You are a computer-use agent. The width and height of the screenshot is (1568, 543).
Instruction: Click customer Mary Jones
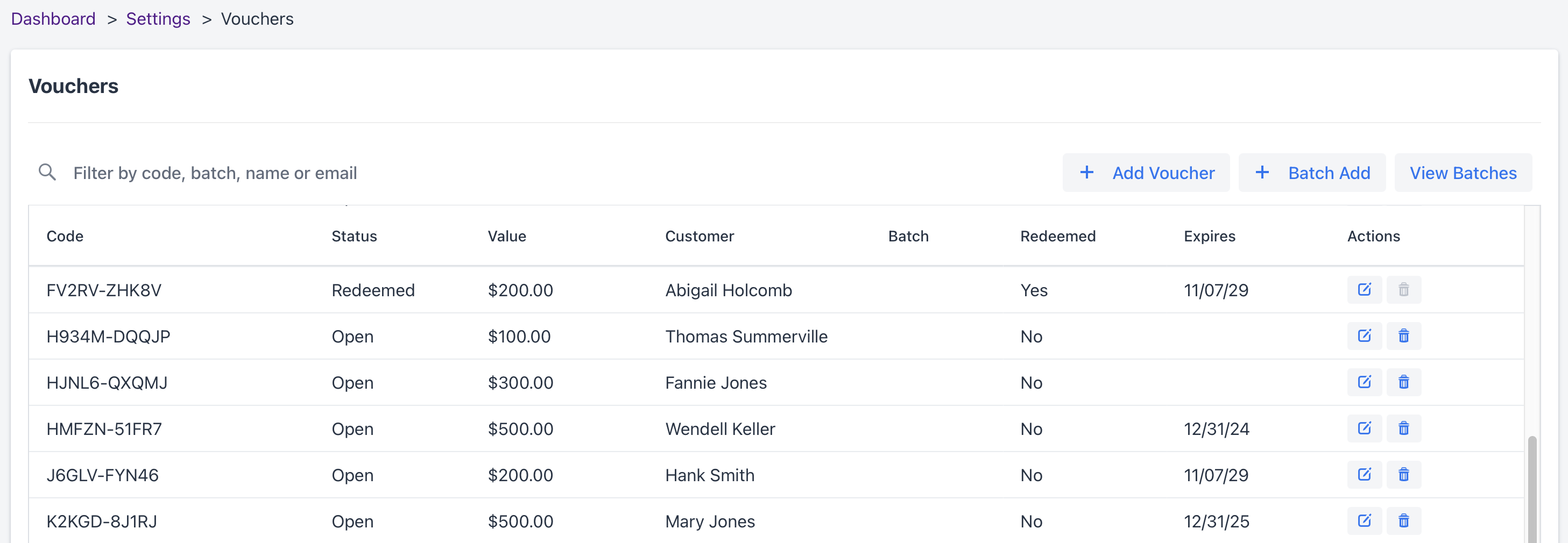click(710, 521)
